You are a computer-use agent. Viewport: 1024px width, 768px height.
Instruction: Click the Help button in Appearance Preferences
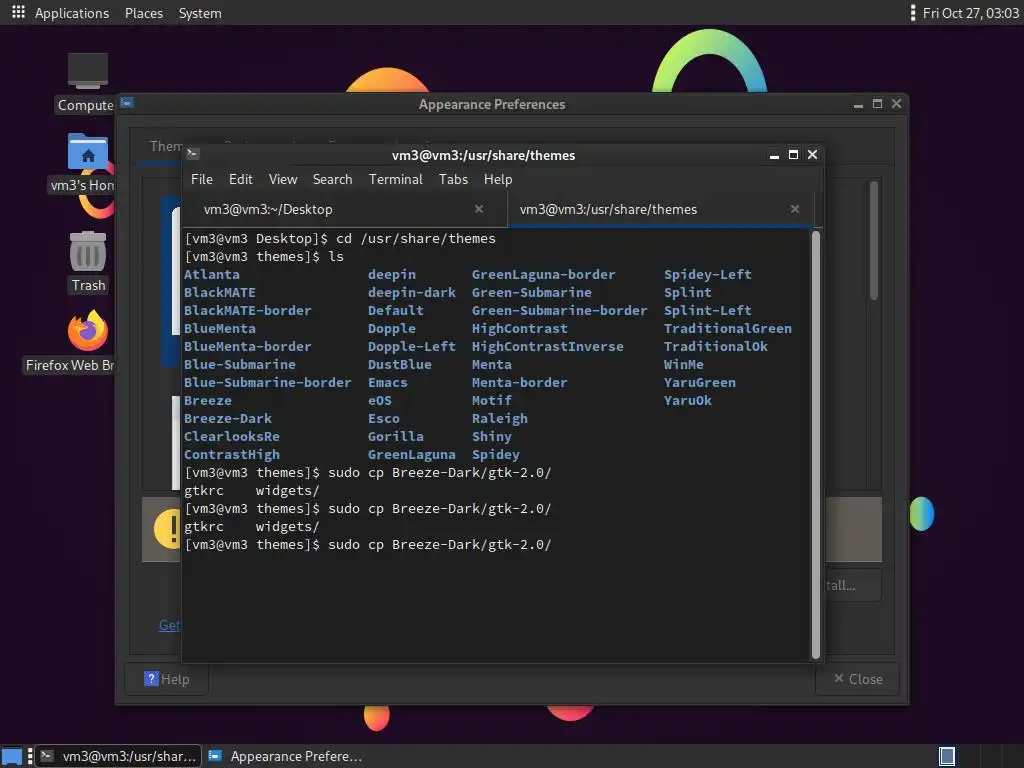[167, 679]
